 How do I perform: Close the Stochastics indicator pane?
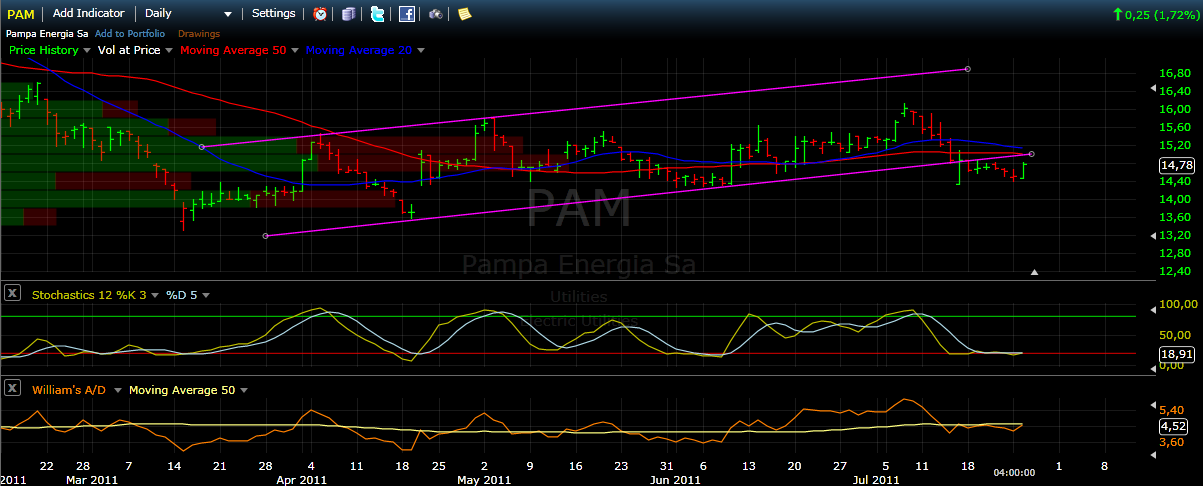[x=12, y=293]
